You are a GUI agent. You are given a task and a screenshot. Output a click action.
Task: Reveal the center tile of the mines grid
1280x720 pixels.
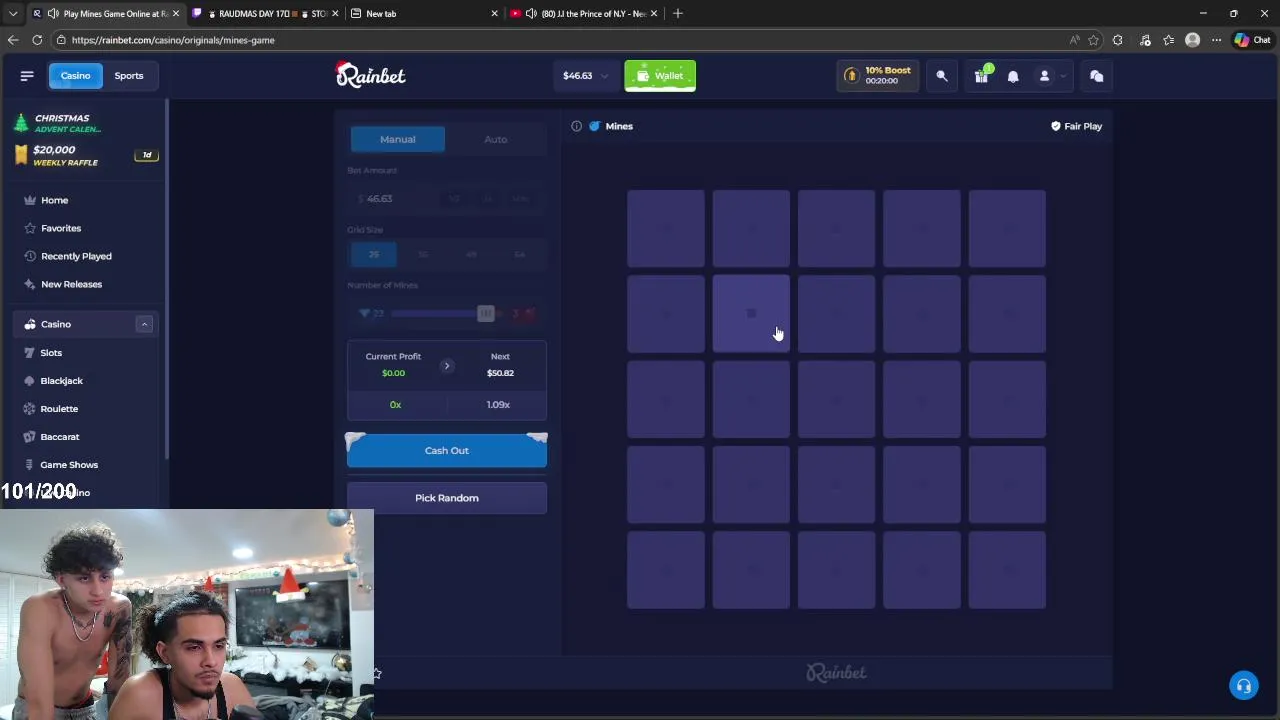coord(837,399)
